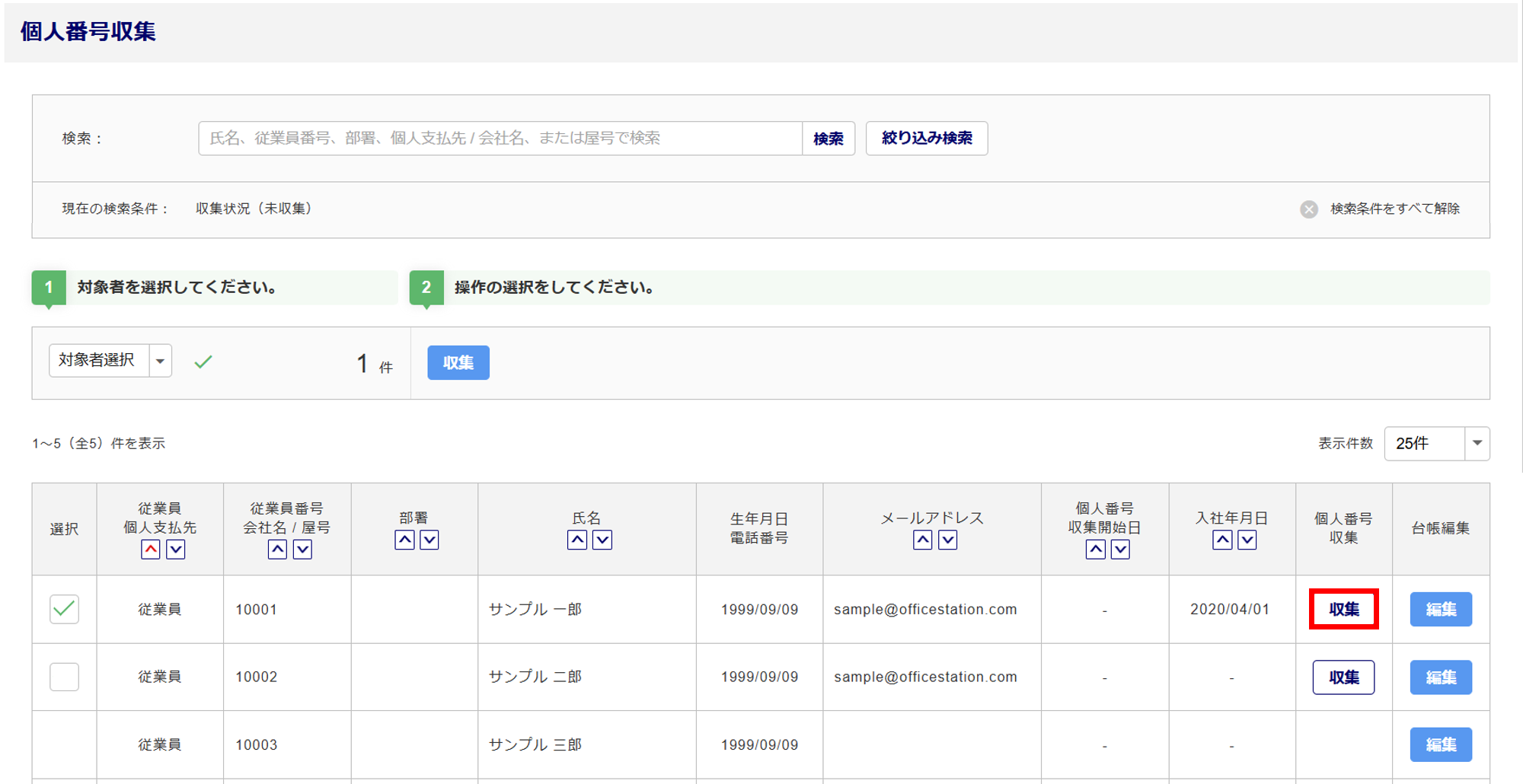This screenshot has height=784, width=1523.
Task: Focus the search text input field
Action: [500, 139]
